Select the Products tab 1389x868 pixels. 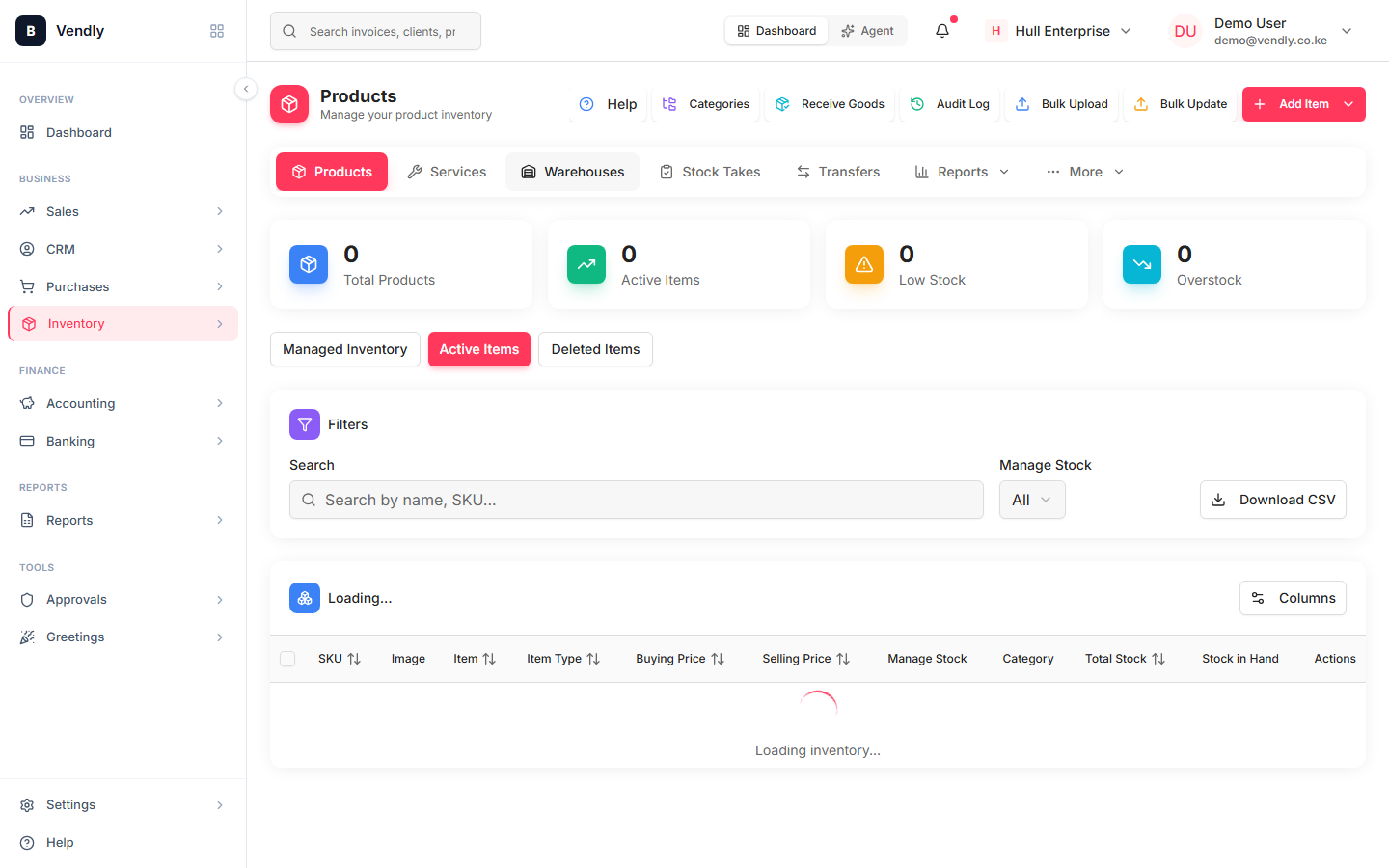(332, 172)
